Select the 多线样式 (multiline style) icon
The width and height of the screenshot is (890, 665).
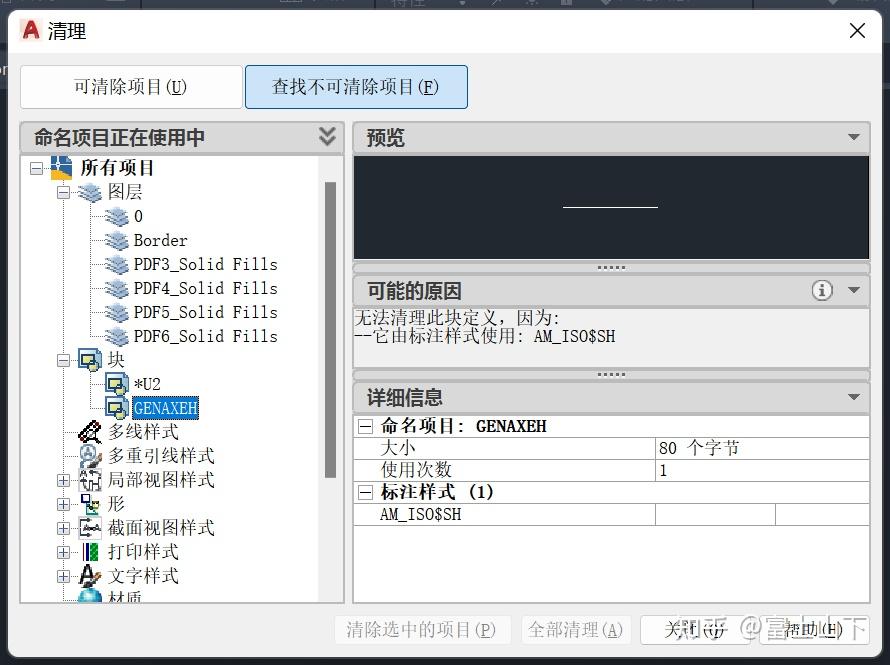point(89,432)
